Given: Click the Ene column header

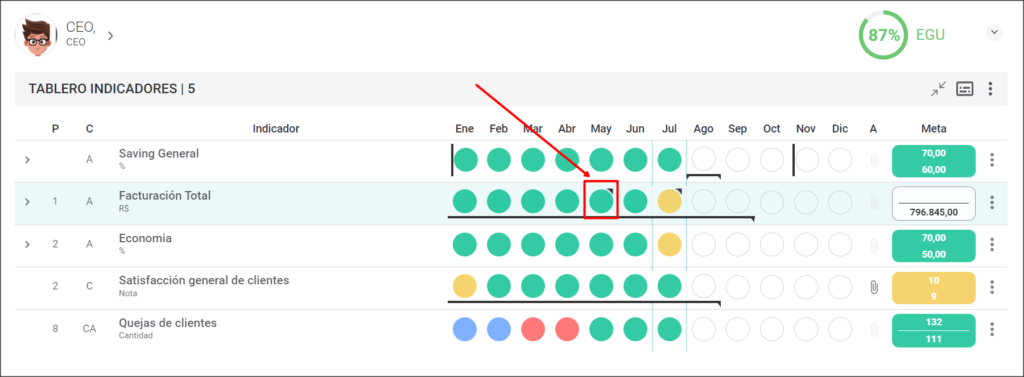Looking at the screenshot, I should (x=464, y=129).
